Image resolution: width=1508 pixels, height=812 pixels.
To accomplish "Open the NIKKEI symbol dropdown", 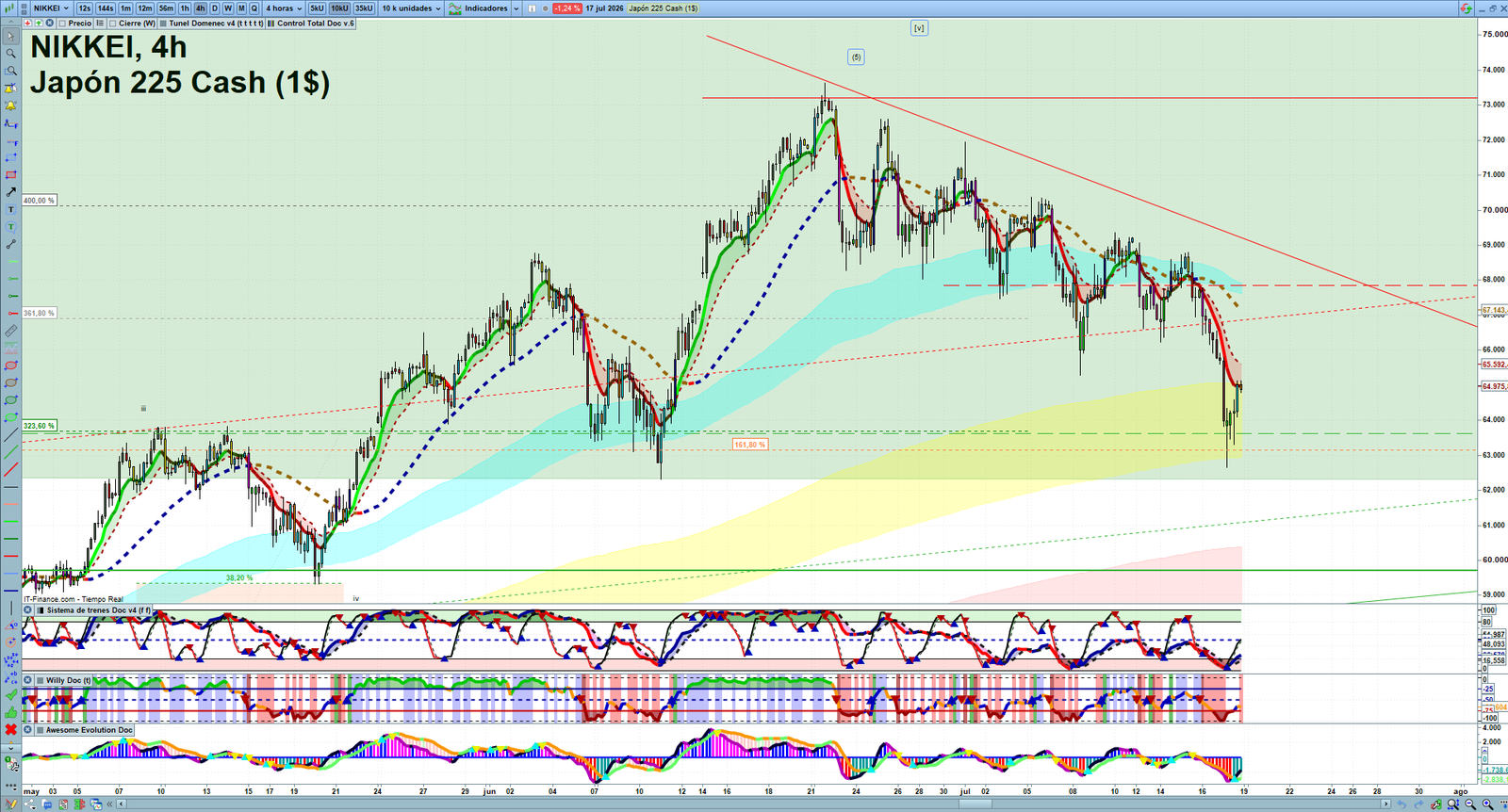I will click(51, 8).
